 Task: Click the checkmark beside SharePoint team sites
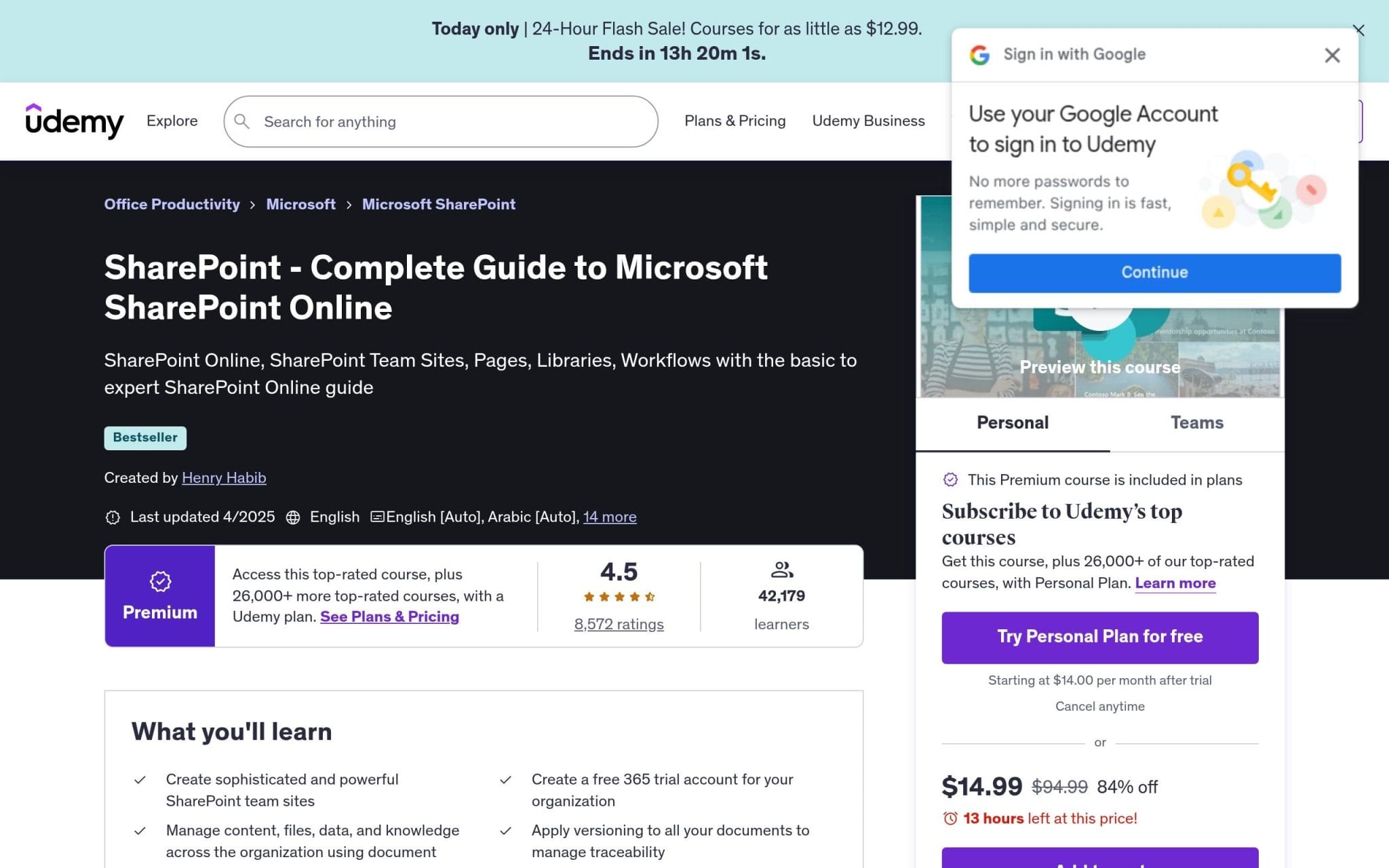click(140, 780)
